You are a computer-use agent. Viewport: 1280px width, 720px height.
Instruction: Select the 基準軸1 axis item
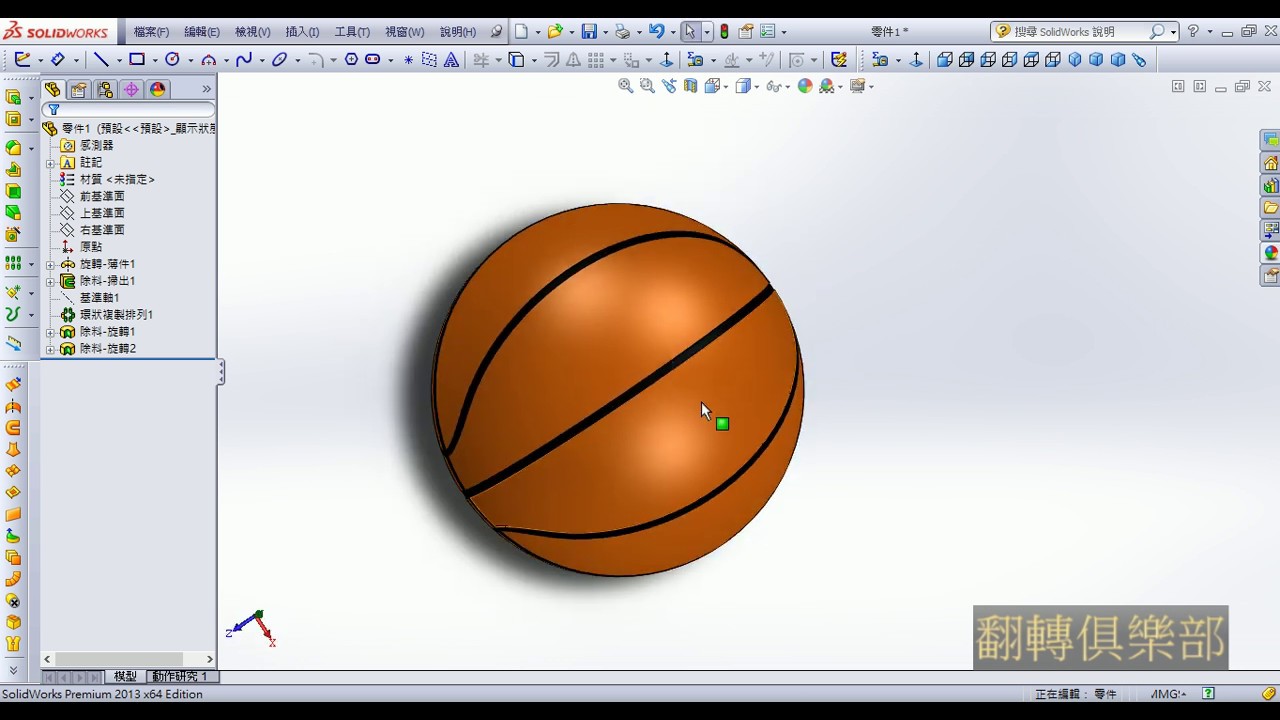coord(100,298)
